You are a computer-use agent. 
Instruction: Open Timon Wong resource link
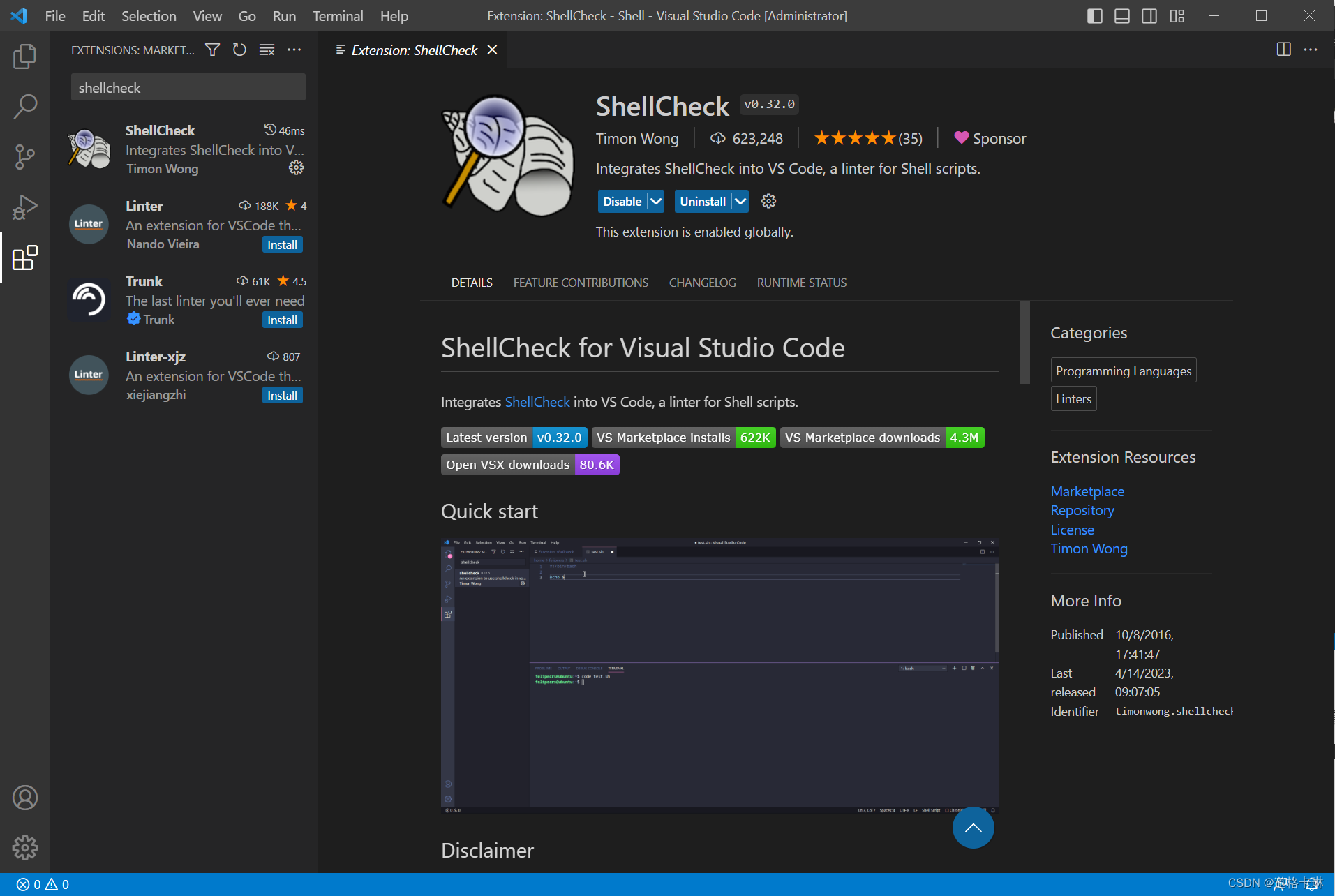[1089, 548]
